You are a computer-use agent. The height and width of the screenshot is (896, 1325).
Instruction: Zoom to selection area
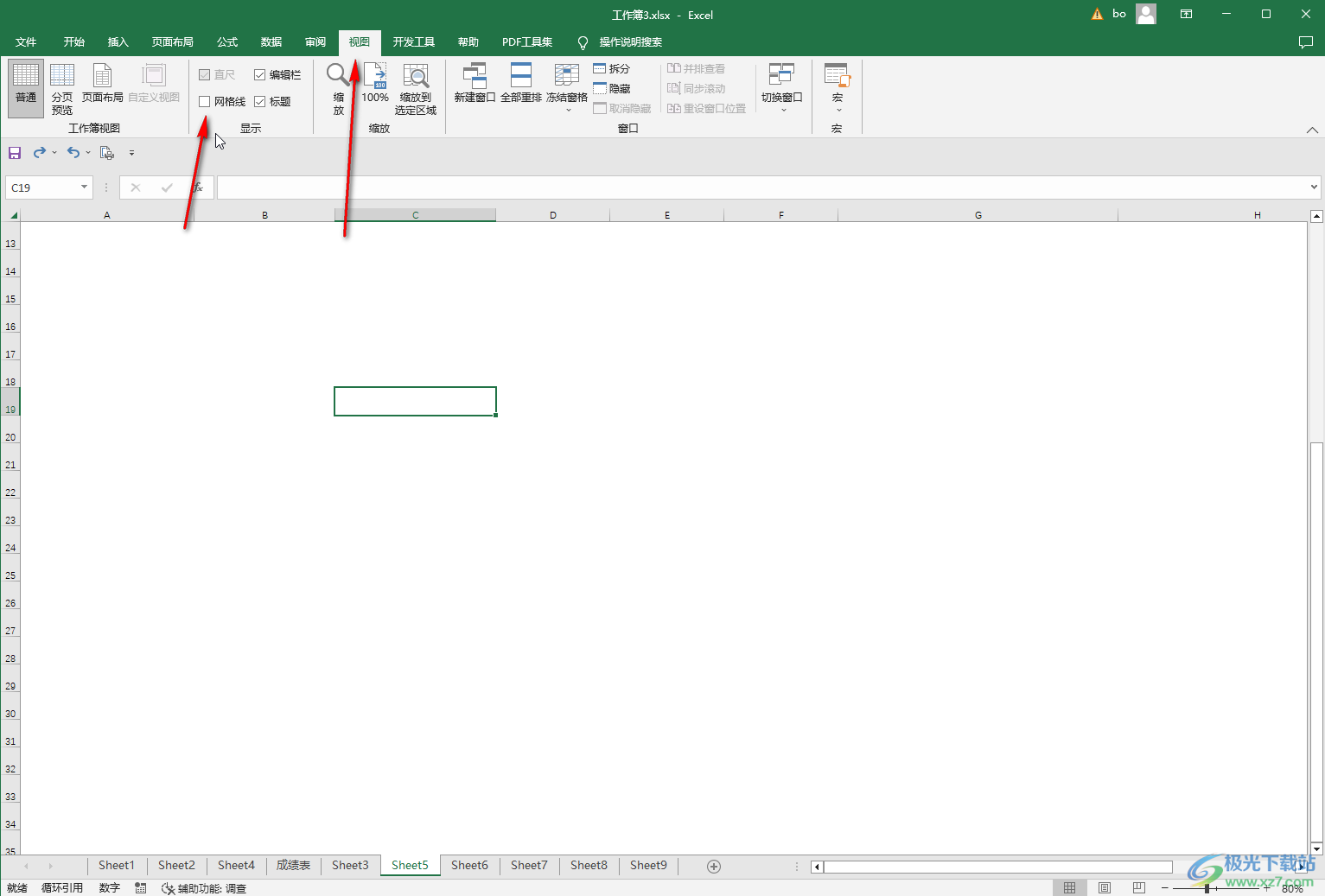coord(416,88)
